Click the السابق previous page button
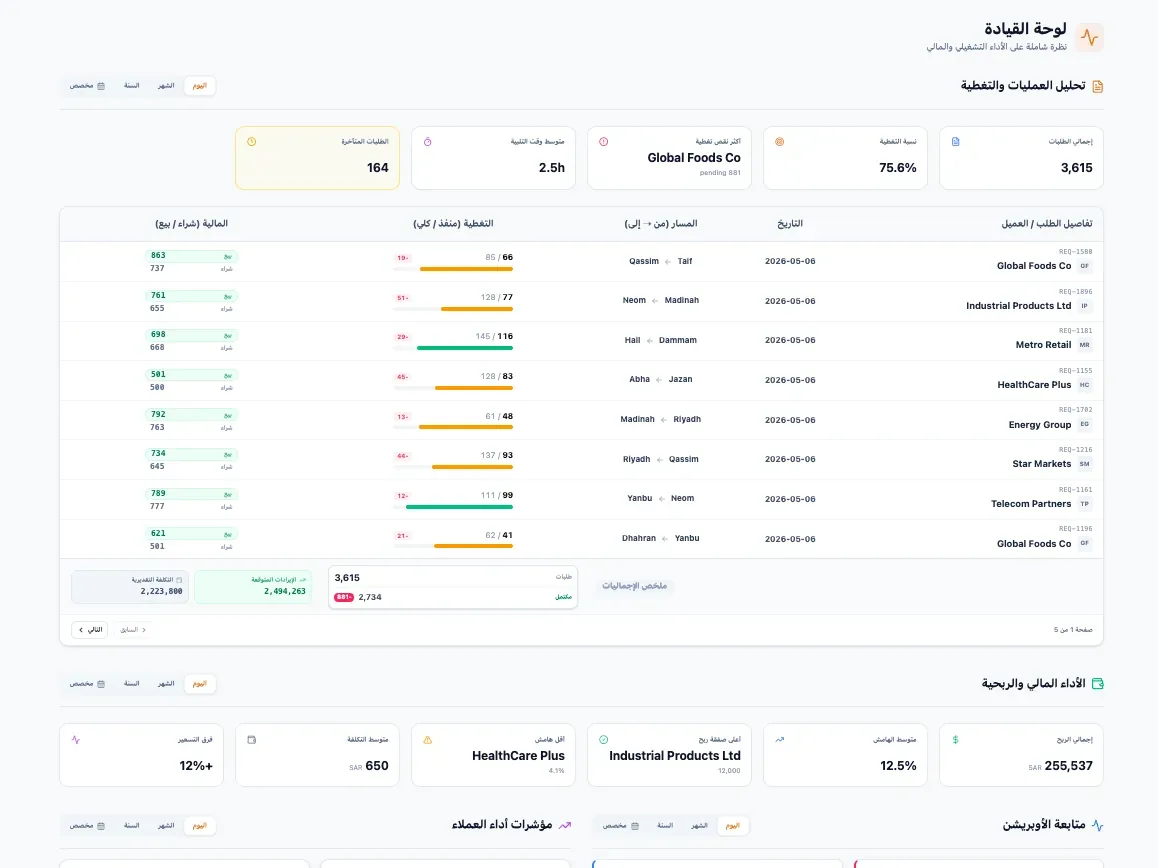 pos(134,630)
